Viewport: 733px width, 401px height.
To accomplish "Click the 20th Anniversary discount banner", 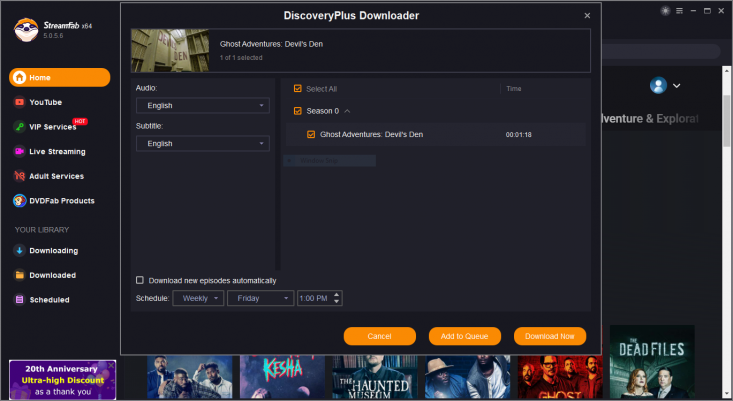I will (63, 380).
